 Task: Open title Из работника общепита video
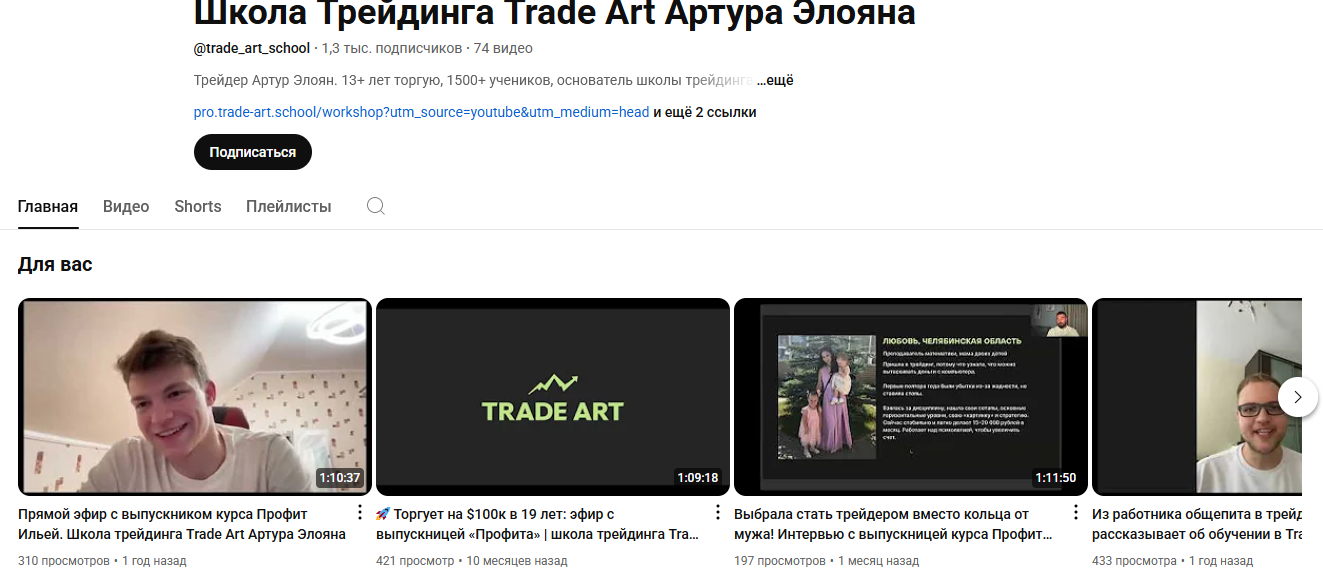pos(1197,524)
